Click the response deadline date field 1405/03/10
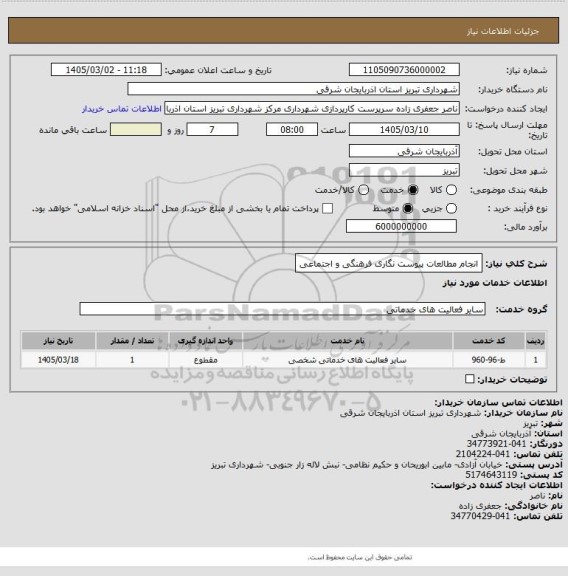 (x=404, y=130)
